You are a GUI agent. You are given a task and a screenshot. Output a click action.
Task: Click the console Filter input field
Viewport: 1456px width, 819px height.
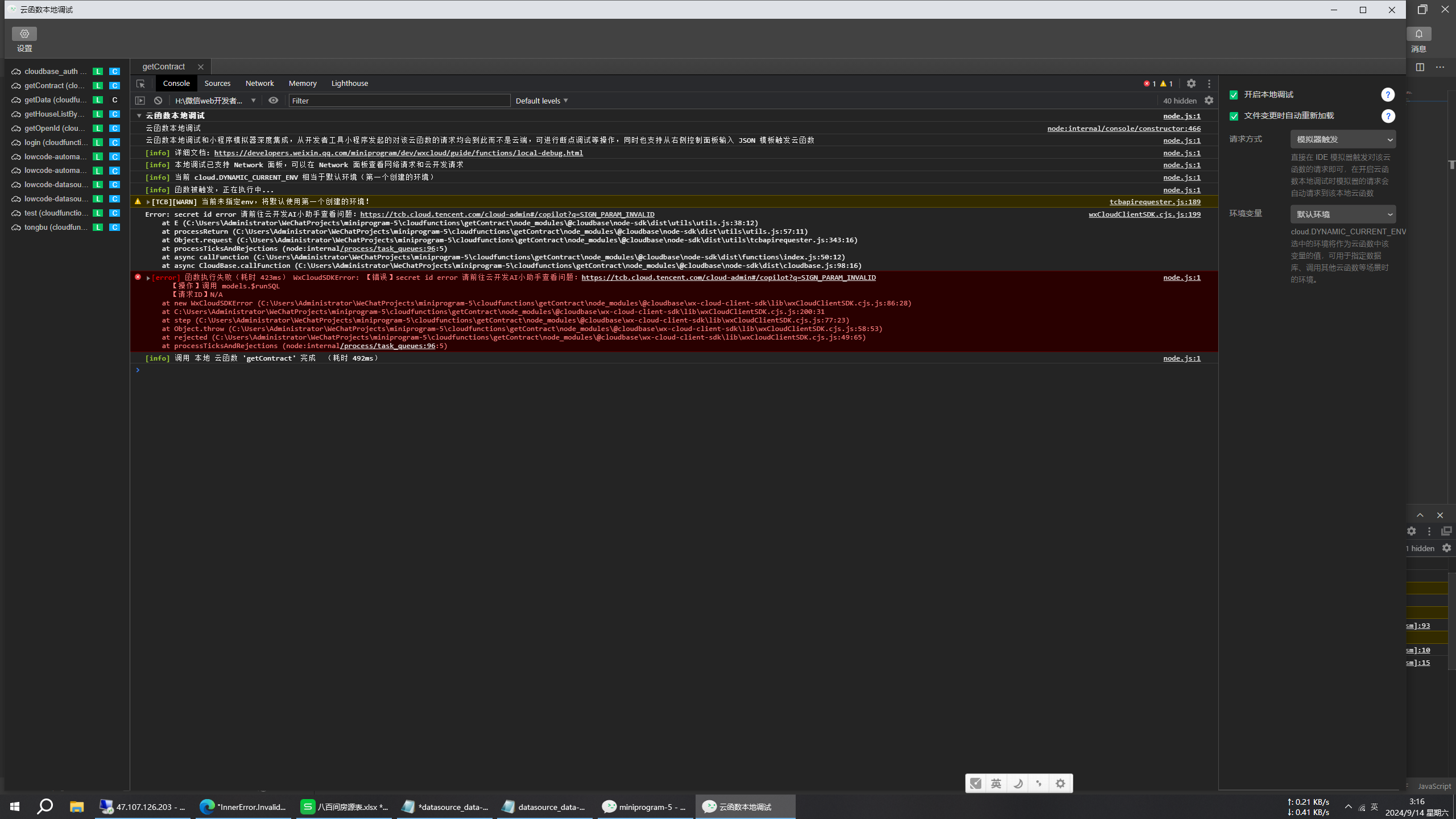click(x=399, y=101)
